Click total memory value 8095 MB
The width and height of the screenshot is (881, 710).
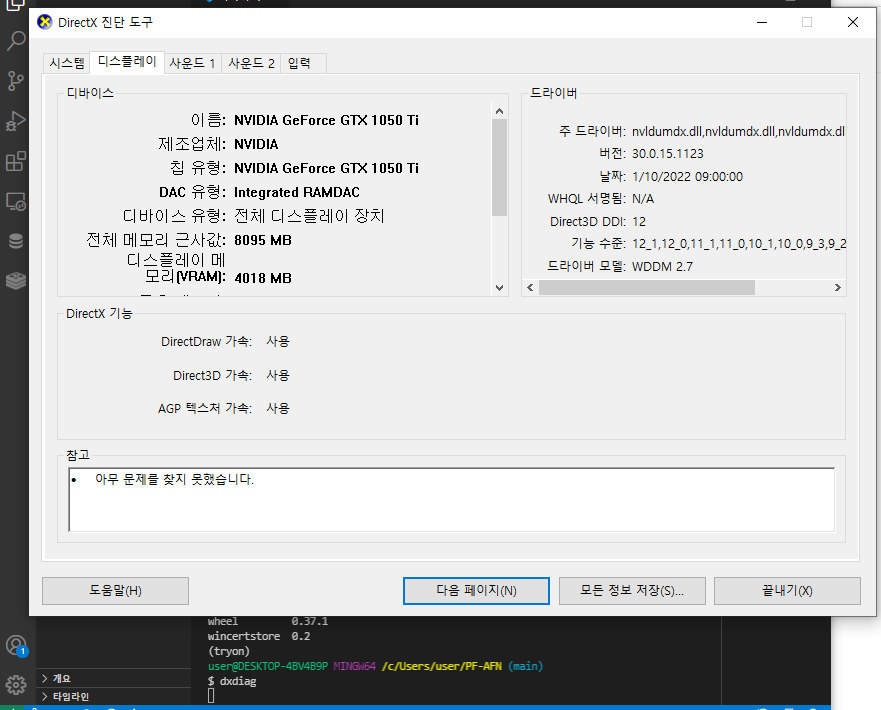(x=263, y=240)
